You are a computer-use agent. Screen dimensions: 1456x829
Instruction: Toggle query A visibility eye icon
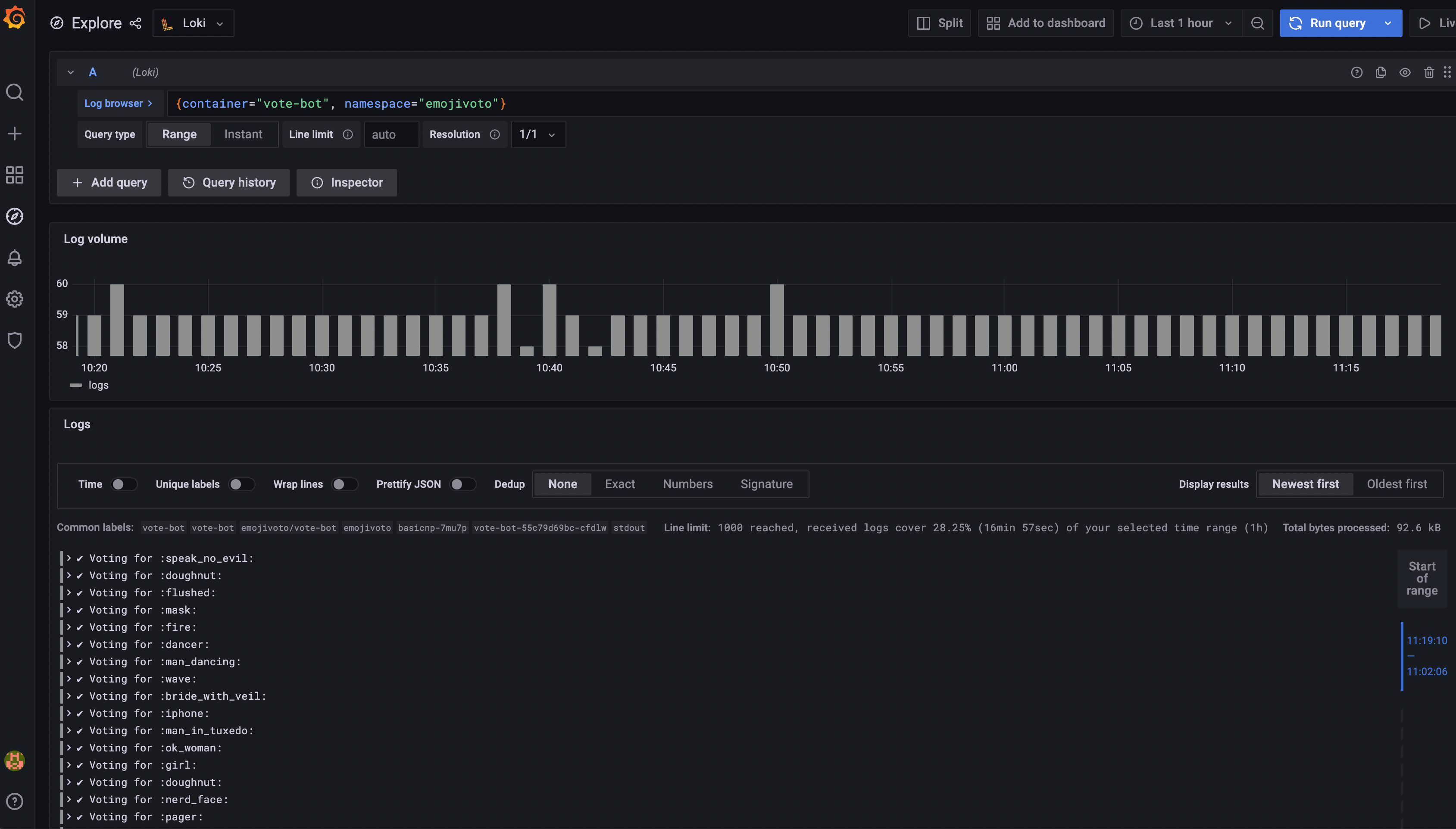point(1405,72)
